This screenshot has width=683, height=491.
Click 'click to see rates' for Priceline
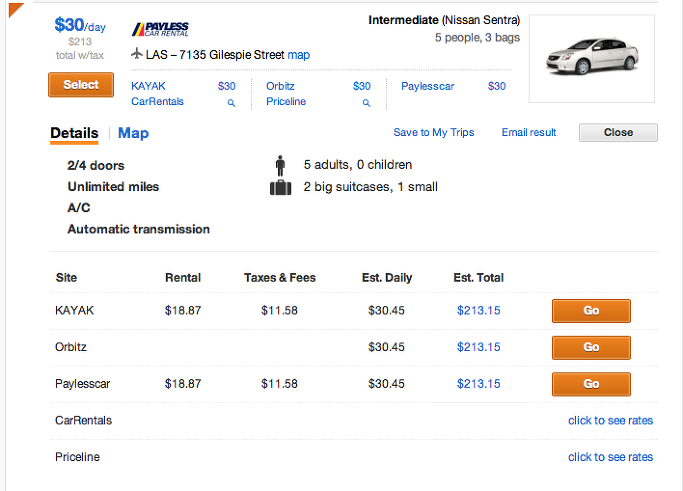610,457
